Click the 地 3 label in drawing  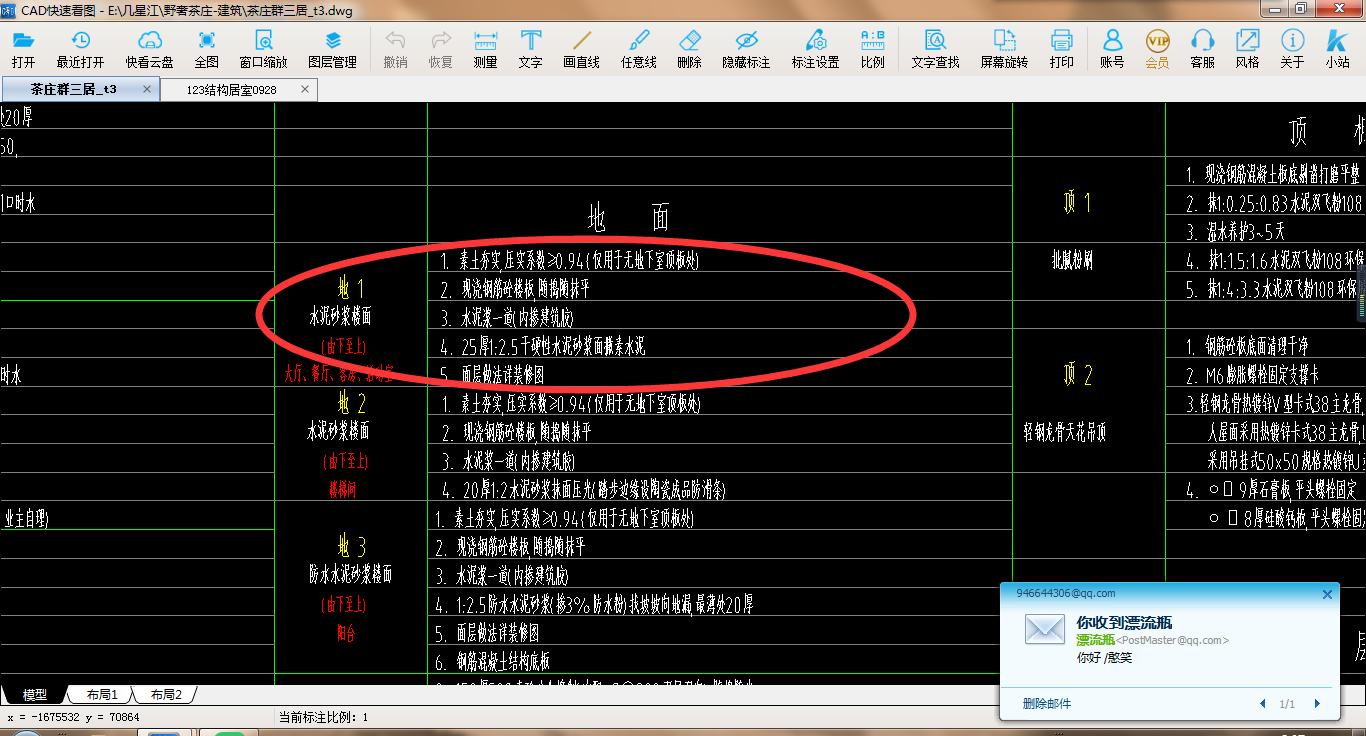tap(351, 546)
